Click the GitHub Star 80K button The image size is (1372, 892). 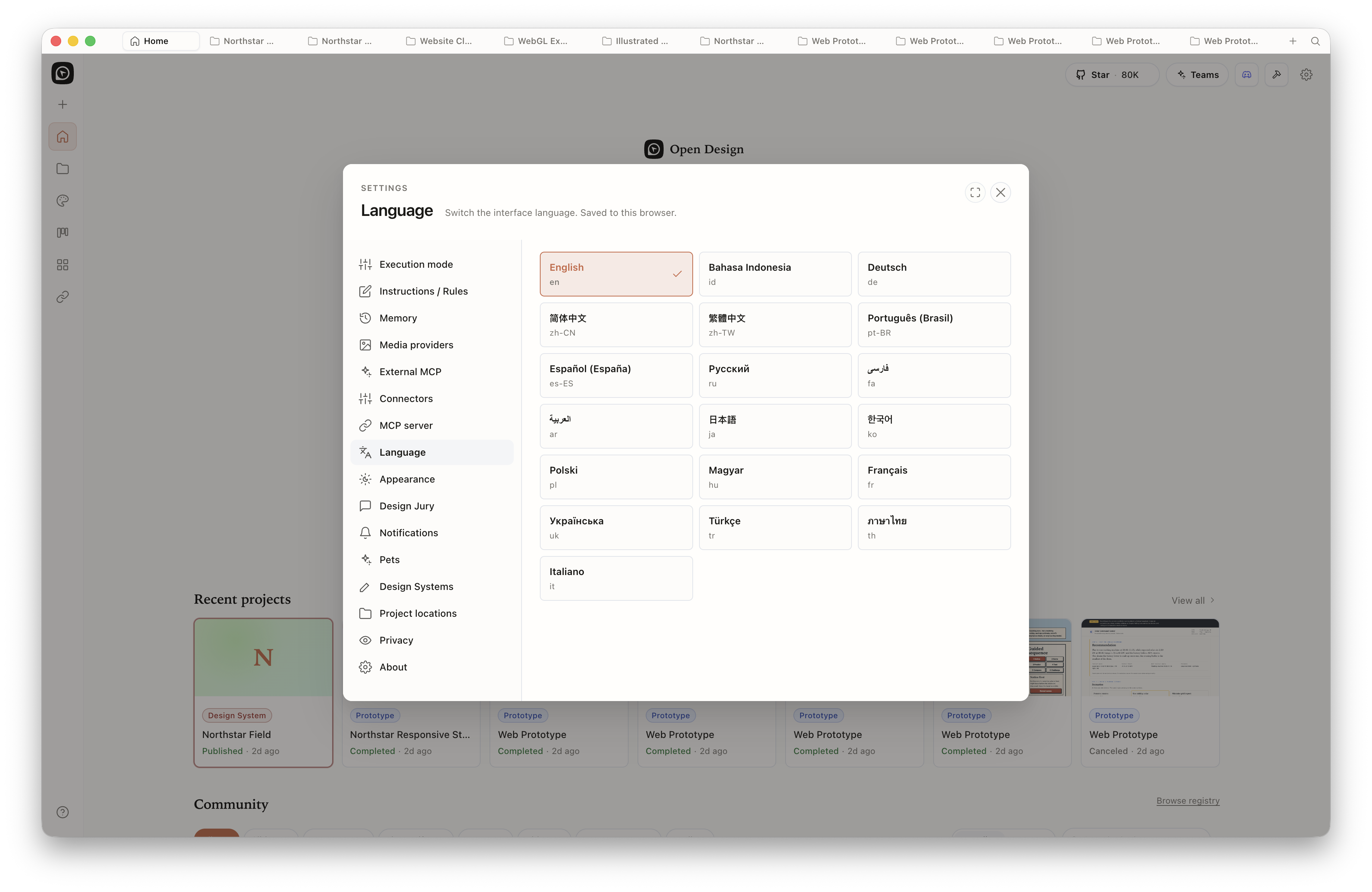coord(1112,75)
